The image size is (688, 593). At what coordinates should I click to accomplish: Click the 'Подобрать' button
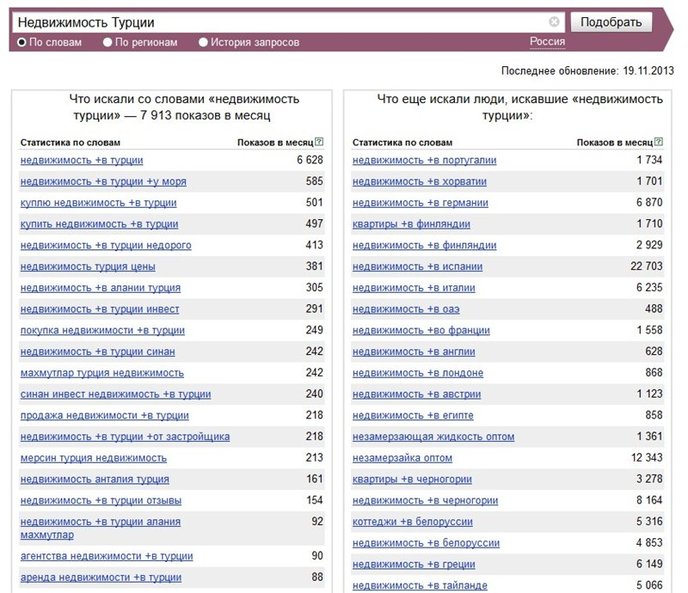point(611,22)
